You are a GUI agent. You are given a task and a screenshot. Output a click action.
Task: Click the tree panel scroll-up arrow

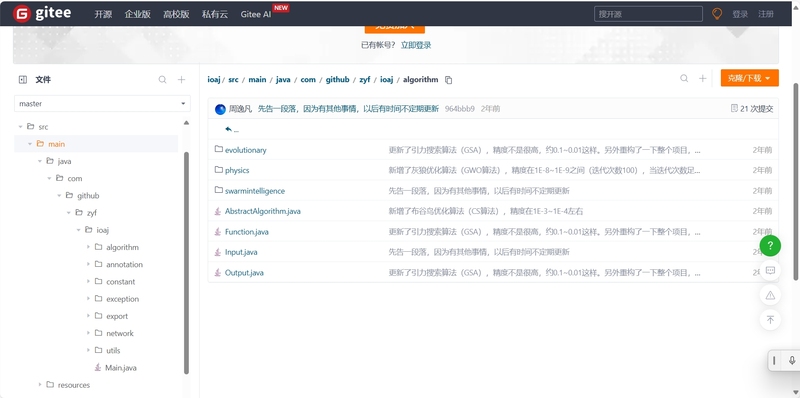pos(186,123)
